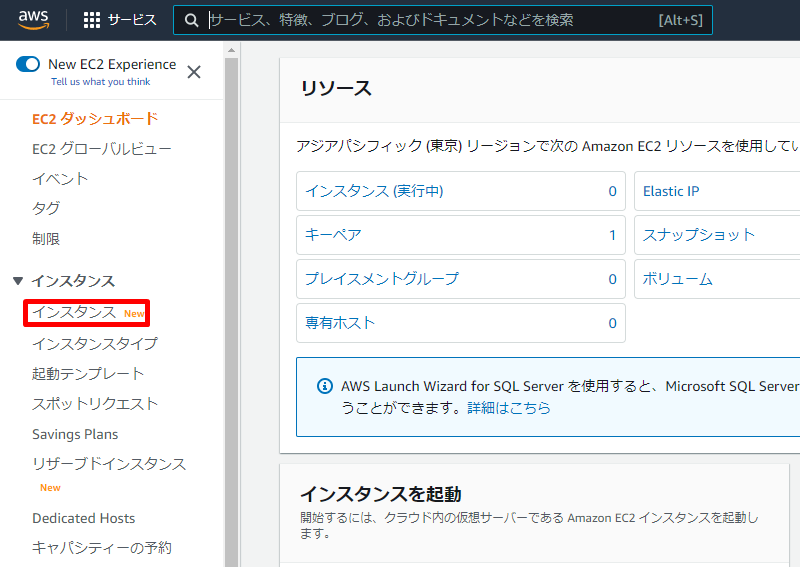Open Tell us what you think link
800x567 pixels.
[101, 82]
